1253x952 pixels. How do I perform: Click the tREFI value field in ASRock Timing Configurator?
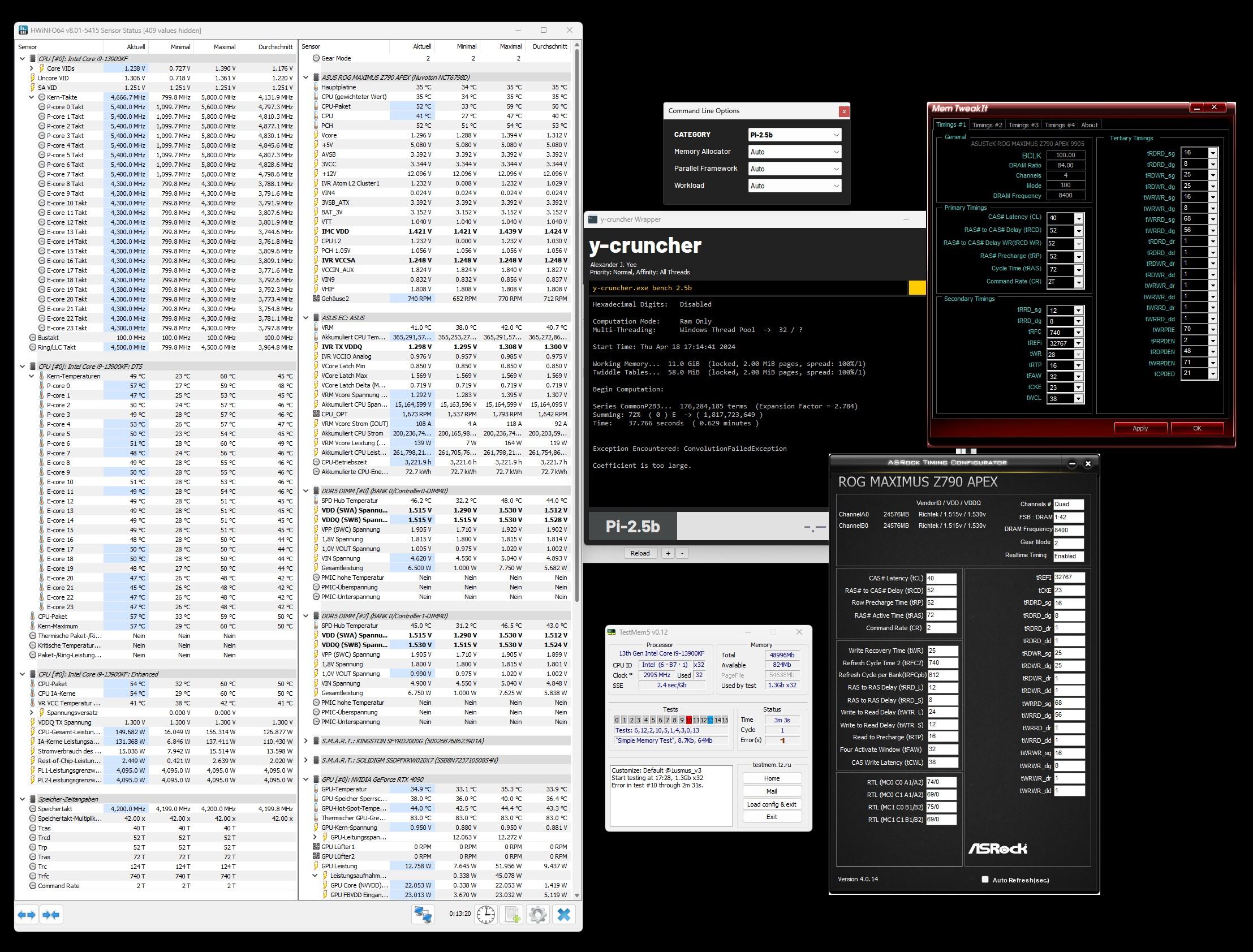point(1068,578)
